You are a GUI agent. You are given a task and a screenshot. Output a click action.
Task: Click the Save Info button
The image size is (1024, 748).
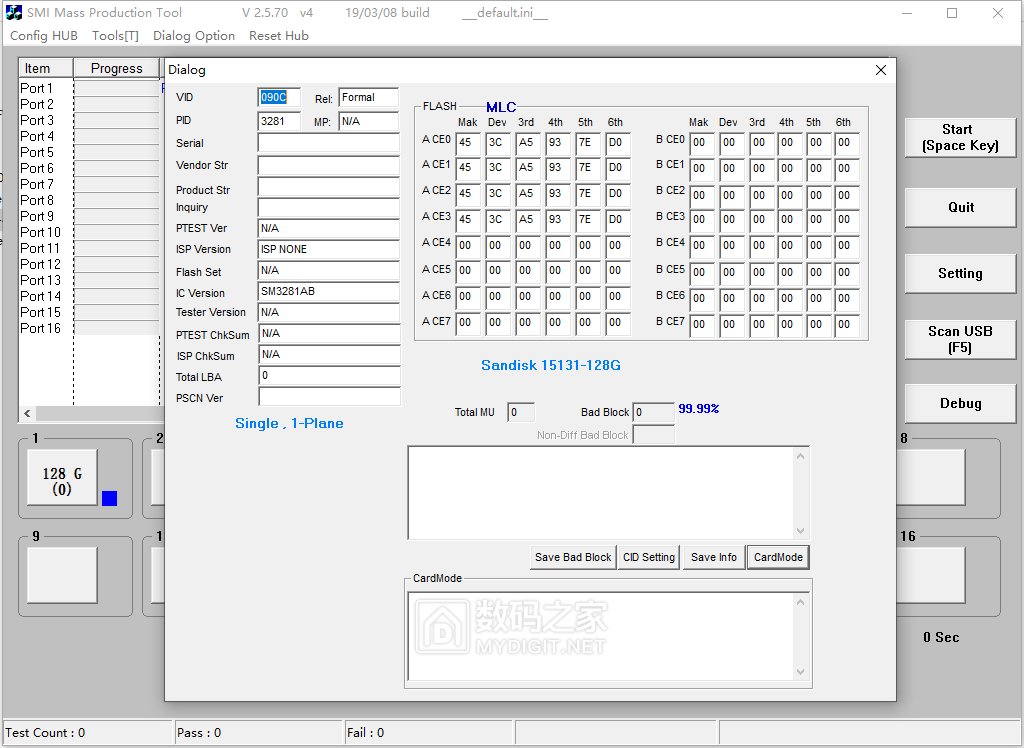click(x=714, y=557)
